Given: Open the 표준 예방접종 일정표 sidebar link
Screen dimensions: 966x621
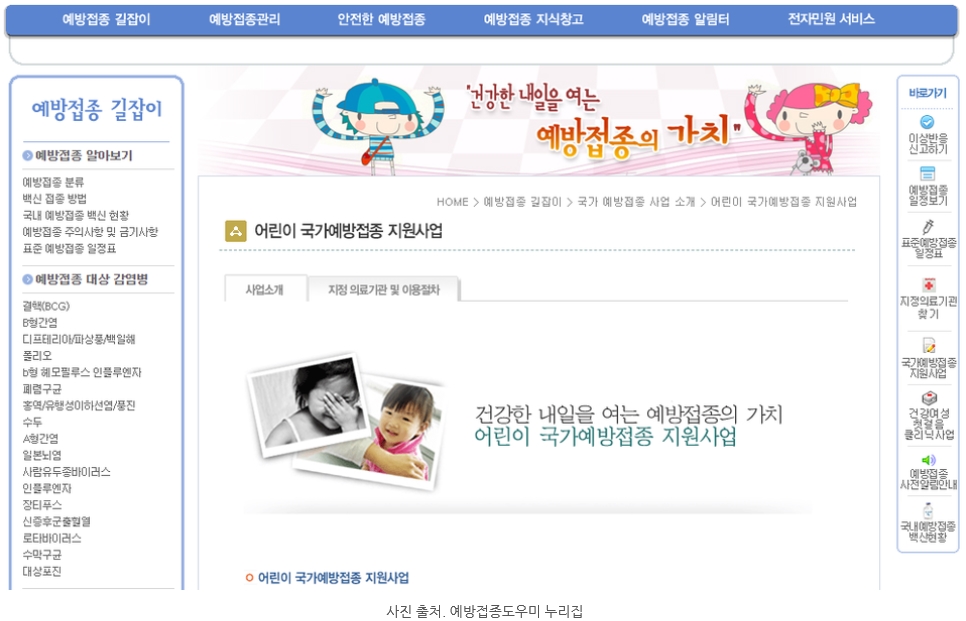Looking at the screenshot, I should coord(69,249).
